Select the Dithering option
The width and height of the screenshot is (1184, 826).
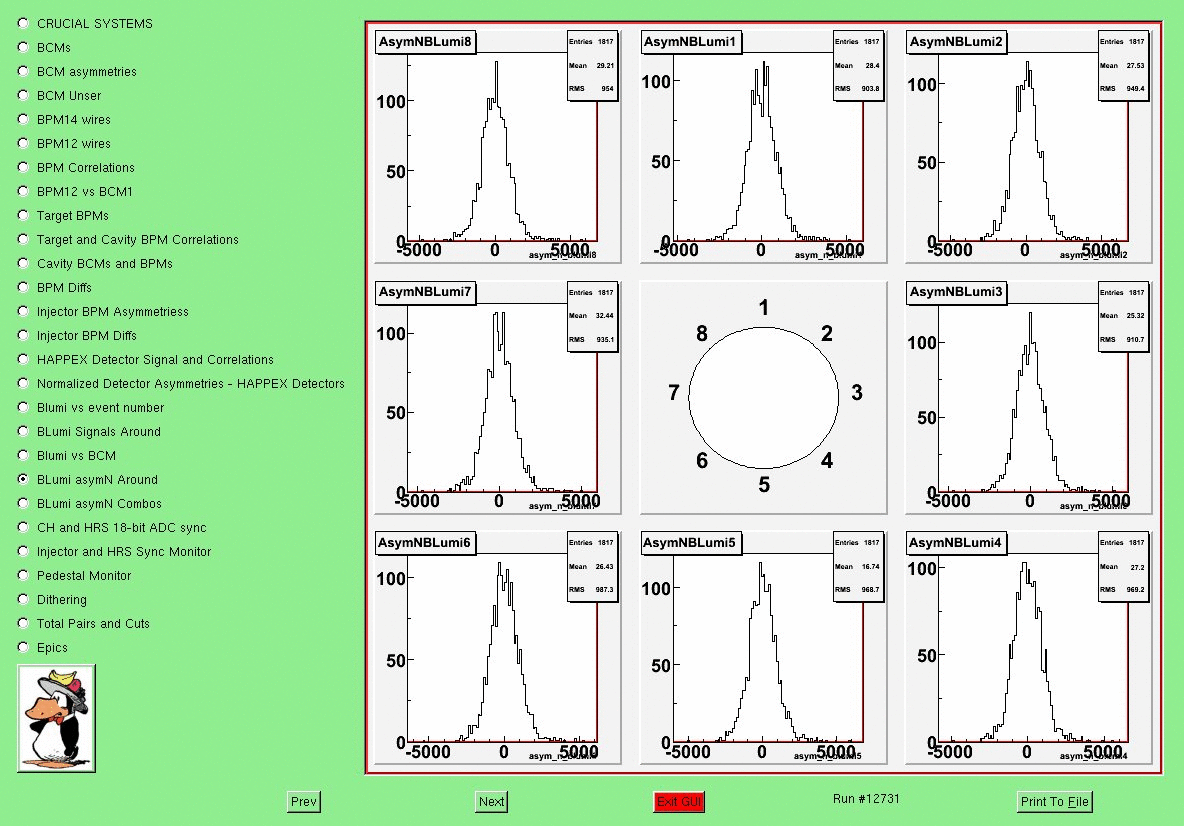23,599
